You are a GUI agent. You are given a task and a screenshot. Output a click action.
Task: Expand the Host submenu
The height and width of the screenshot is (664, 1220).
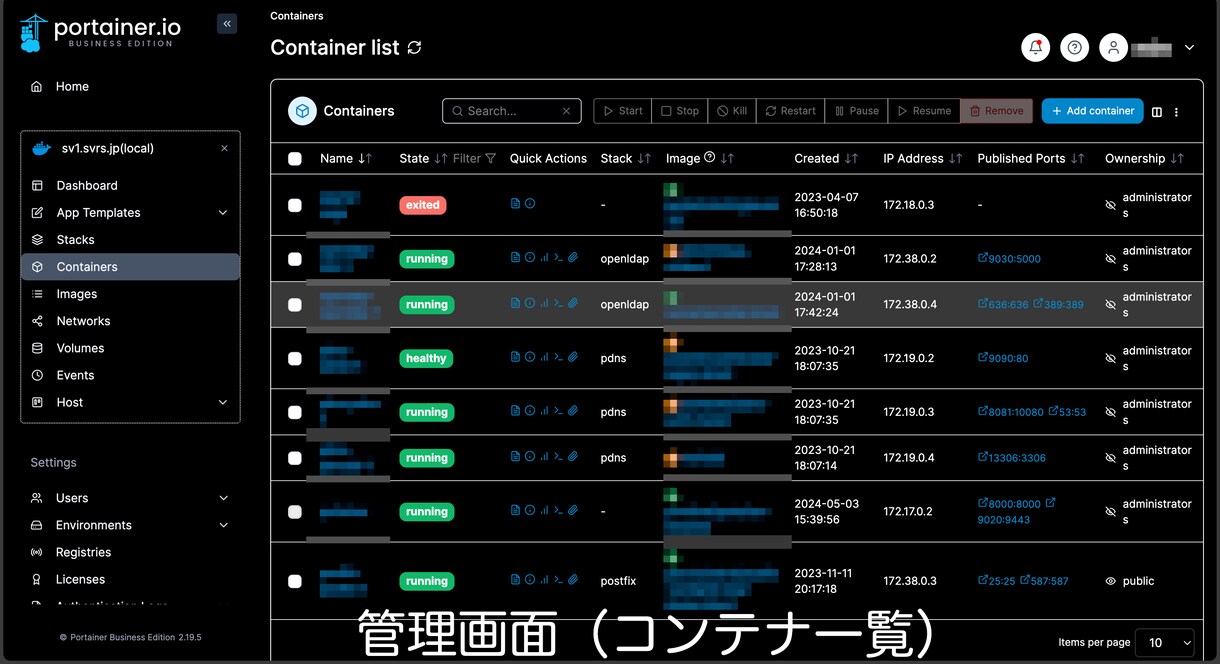coord(223,402)
